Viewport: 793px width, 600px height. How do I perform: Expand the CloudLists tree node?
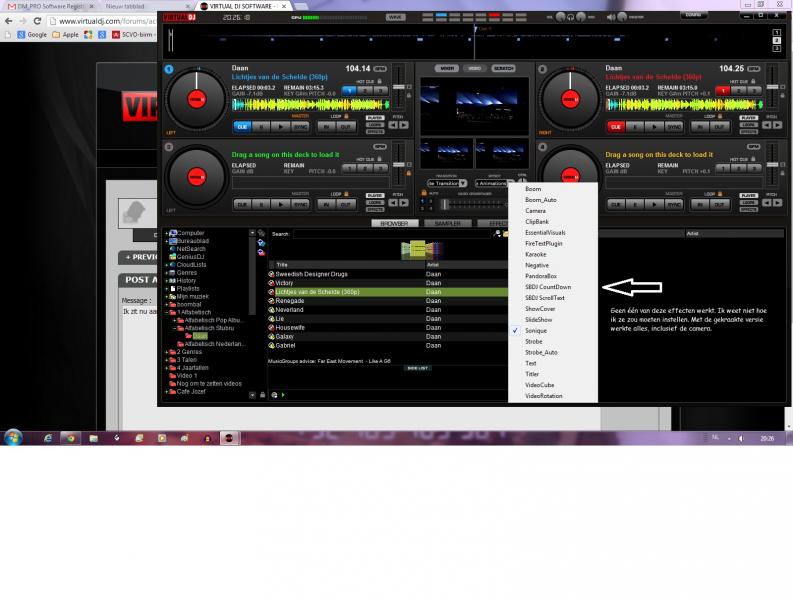pos(166,265)
